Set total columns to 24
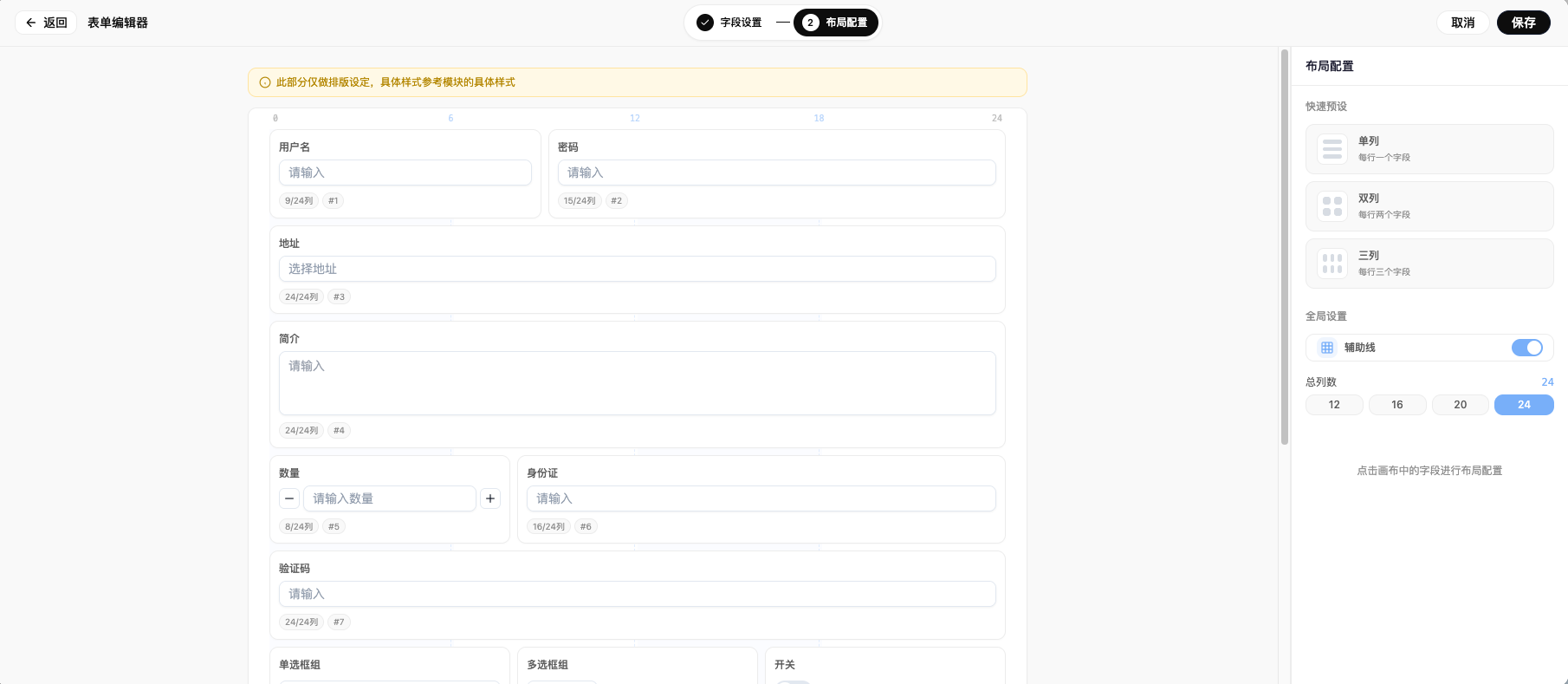 pos(1524,405)
